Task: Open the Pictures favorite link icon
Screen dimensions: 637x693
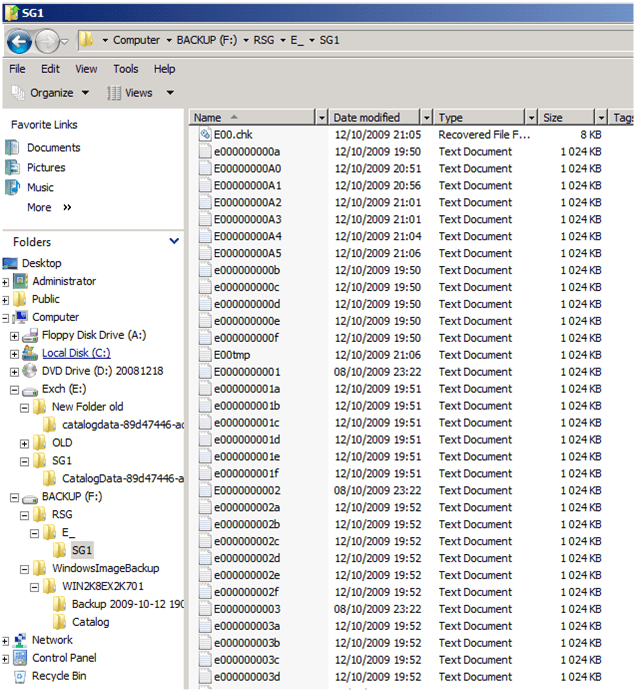Action: coord(12,168)
